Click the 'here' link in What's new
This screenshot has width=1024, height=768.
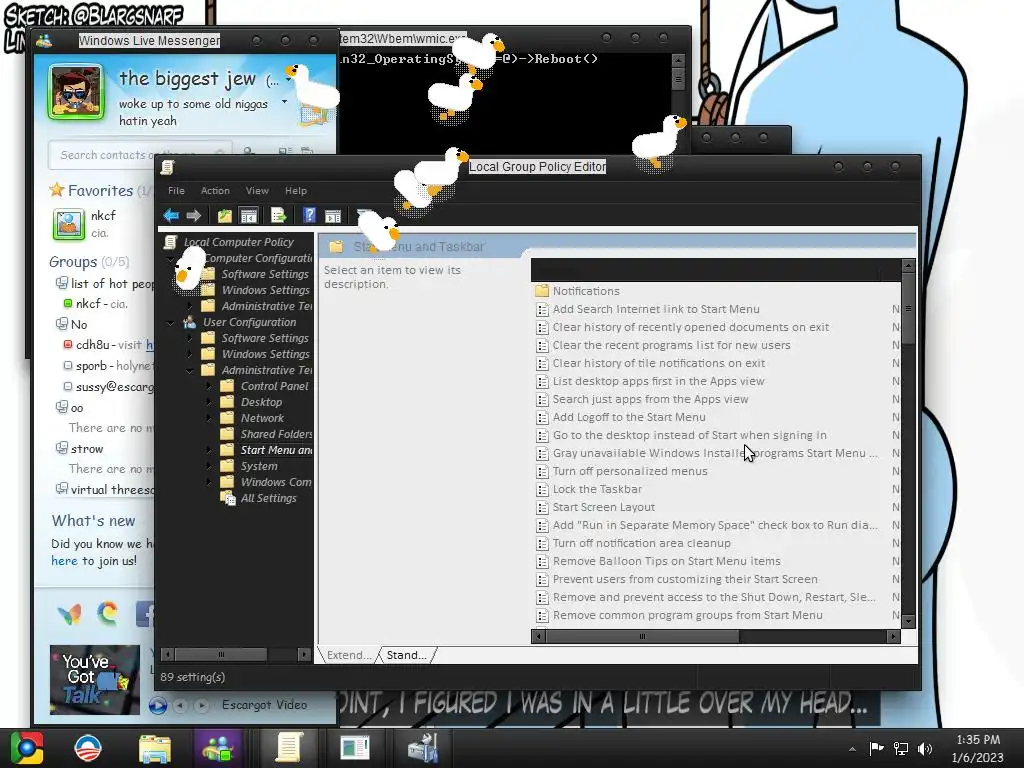[x=64, y=560]
